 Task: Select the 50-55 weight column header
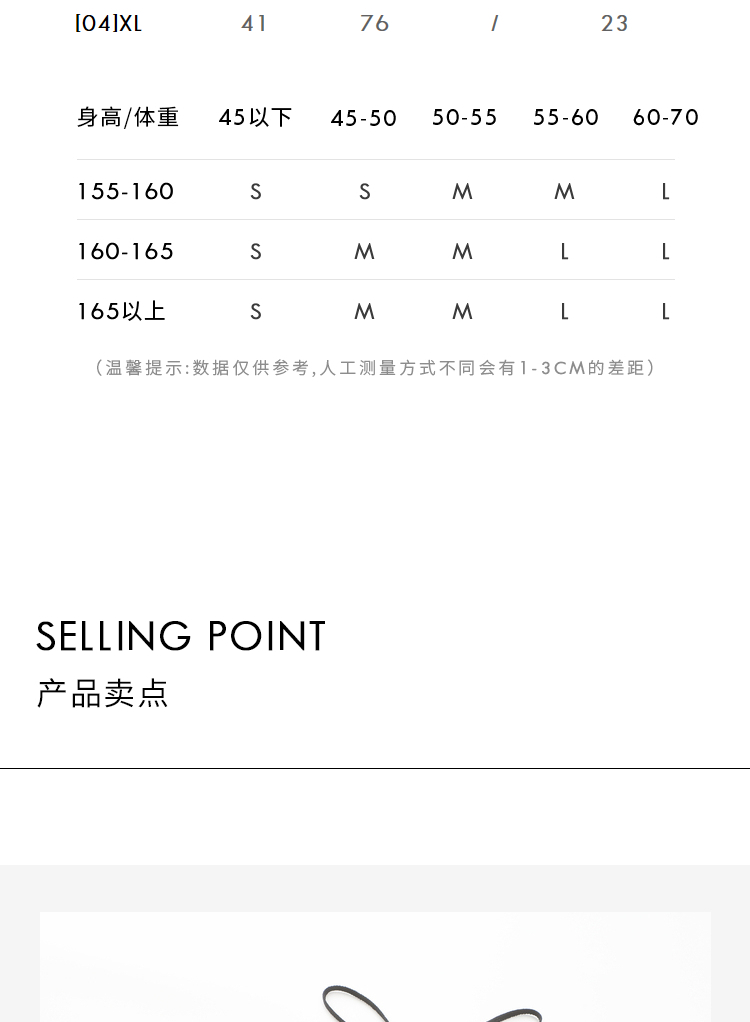[x=464, y=117]
